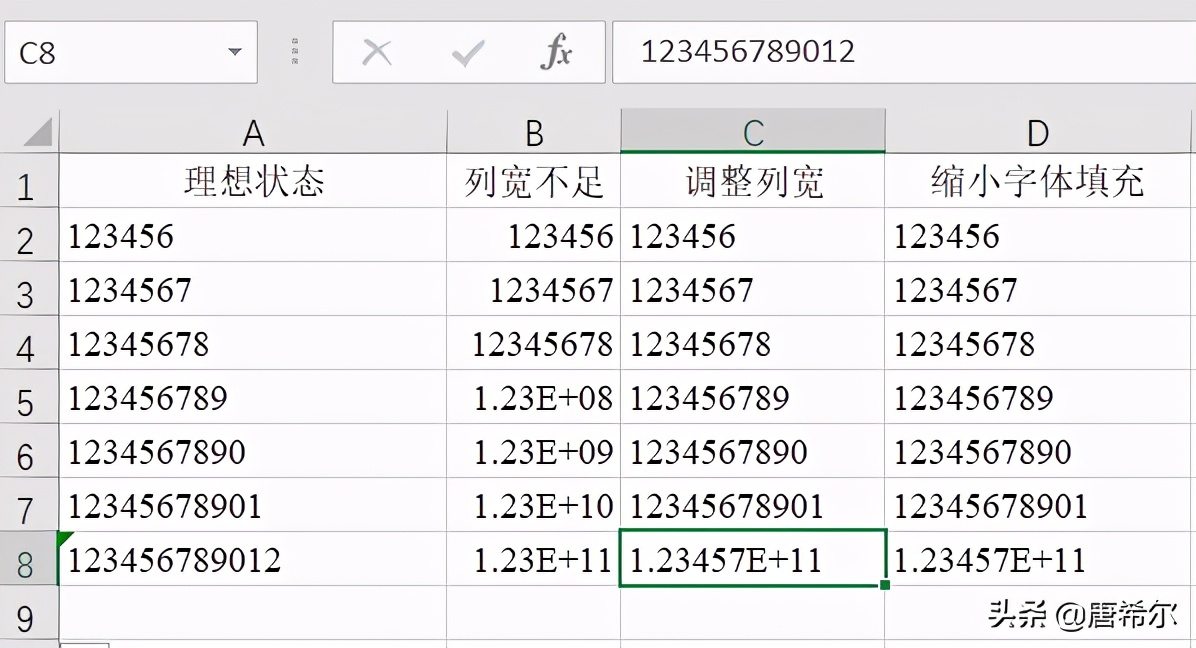The height and width of the screenshot is (648, 1196).
Task: Click the green error indicator in A8
Action: [x=65, y=539]
